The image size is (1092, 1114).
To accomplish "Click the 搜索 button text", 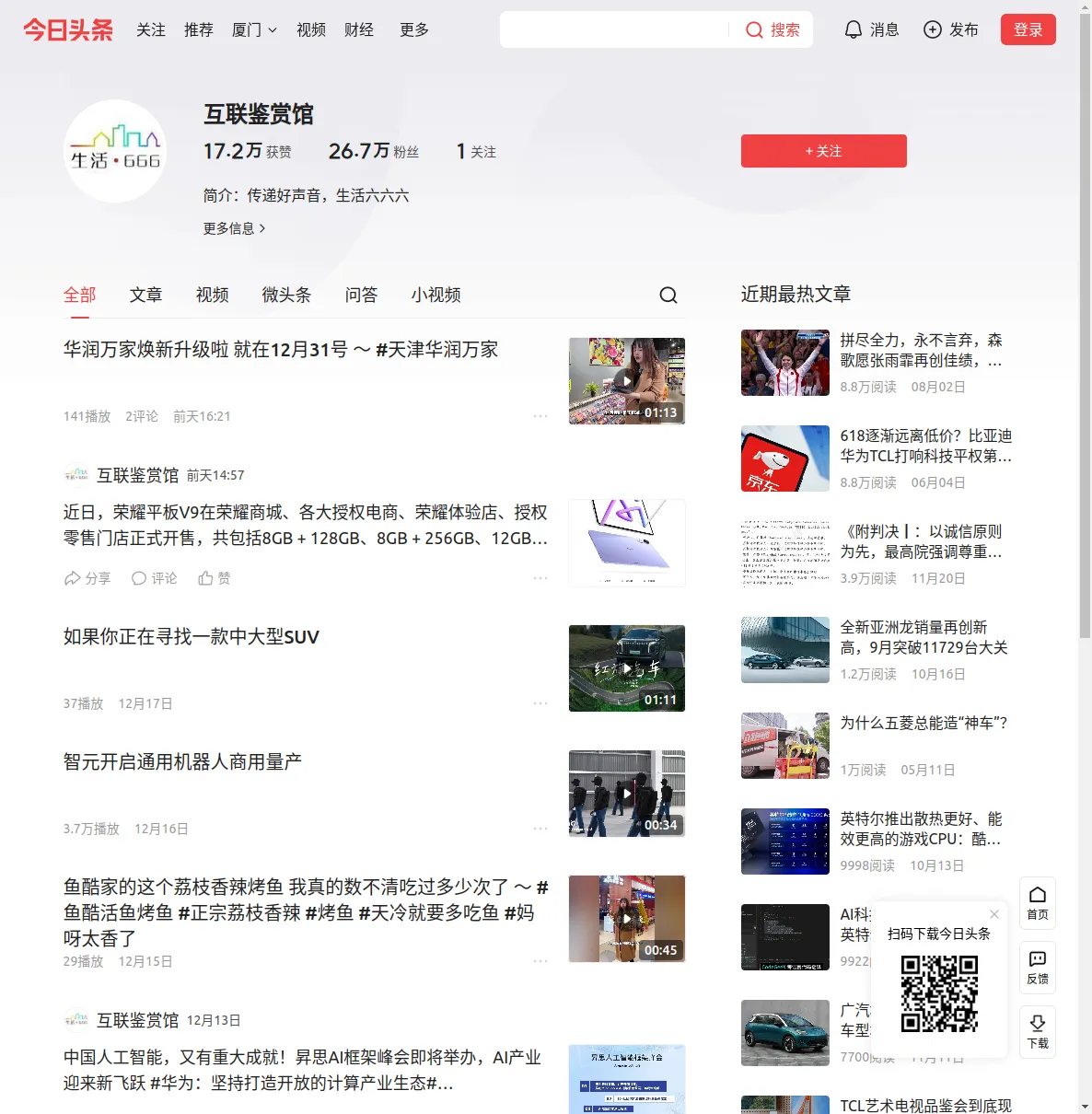I will [785, 30].
